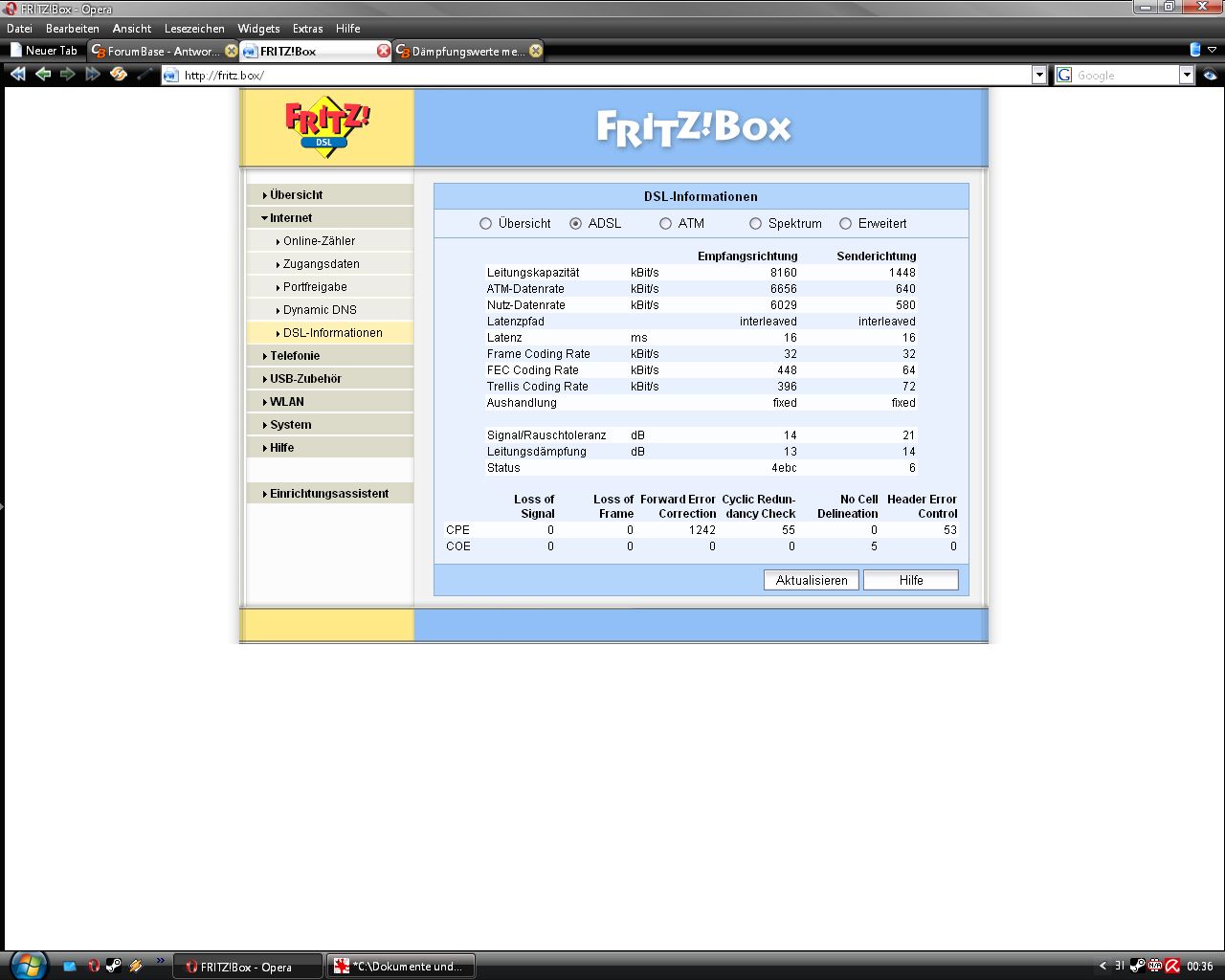Click the Google search input field

1126,76
